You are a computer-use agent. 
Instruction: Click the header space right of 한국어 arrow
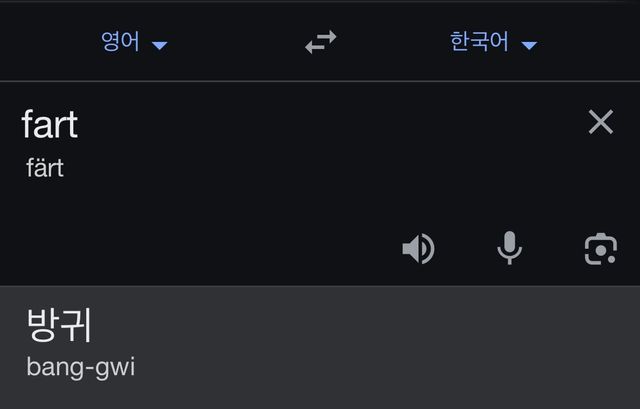(595, 42)
